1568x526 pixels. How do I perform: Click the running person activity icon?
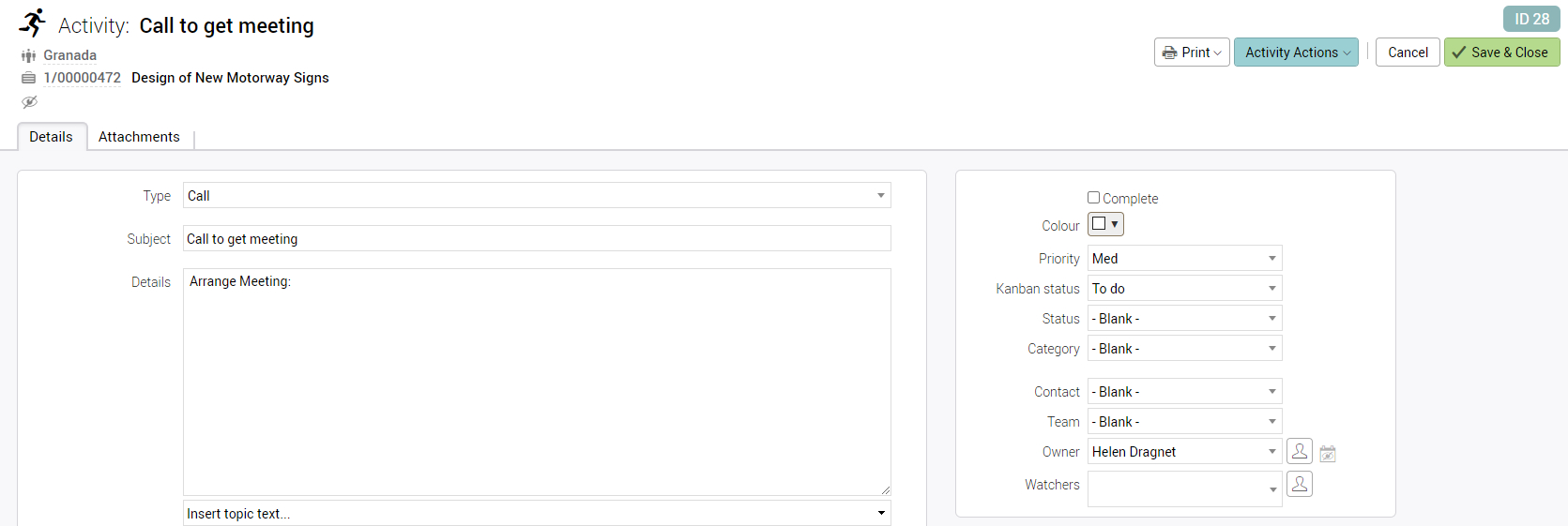[x=32, y=23]
